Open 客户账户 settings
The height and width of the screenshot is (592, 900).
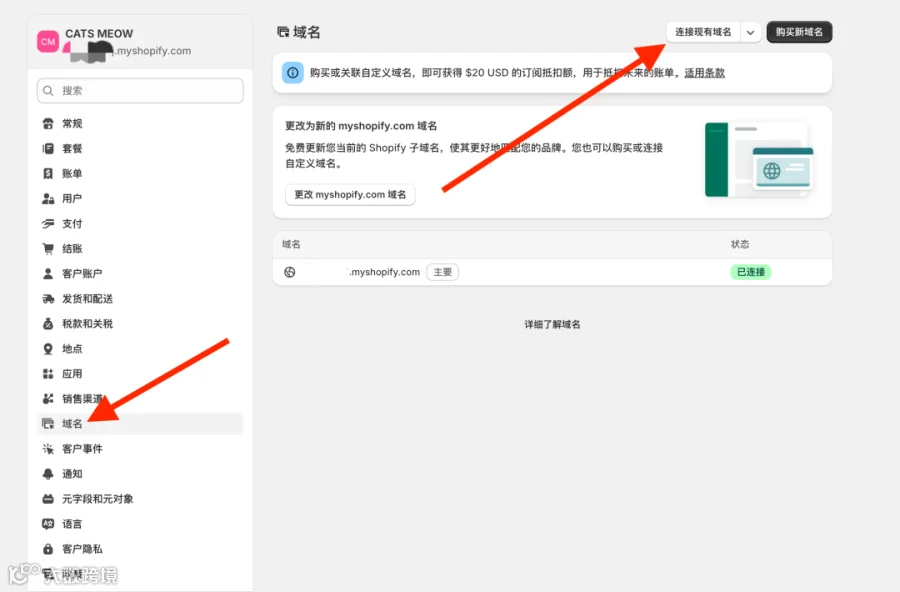[140, 274]
